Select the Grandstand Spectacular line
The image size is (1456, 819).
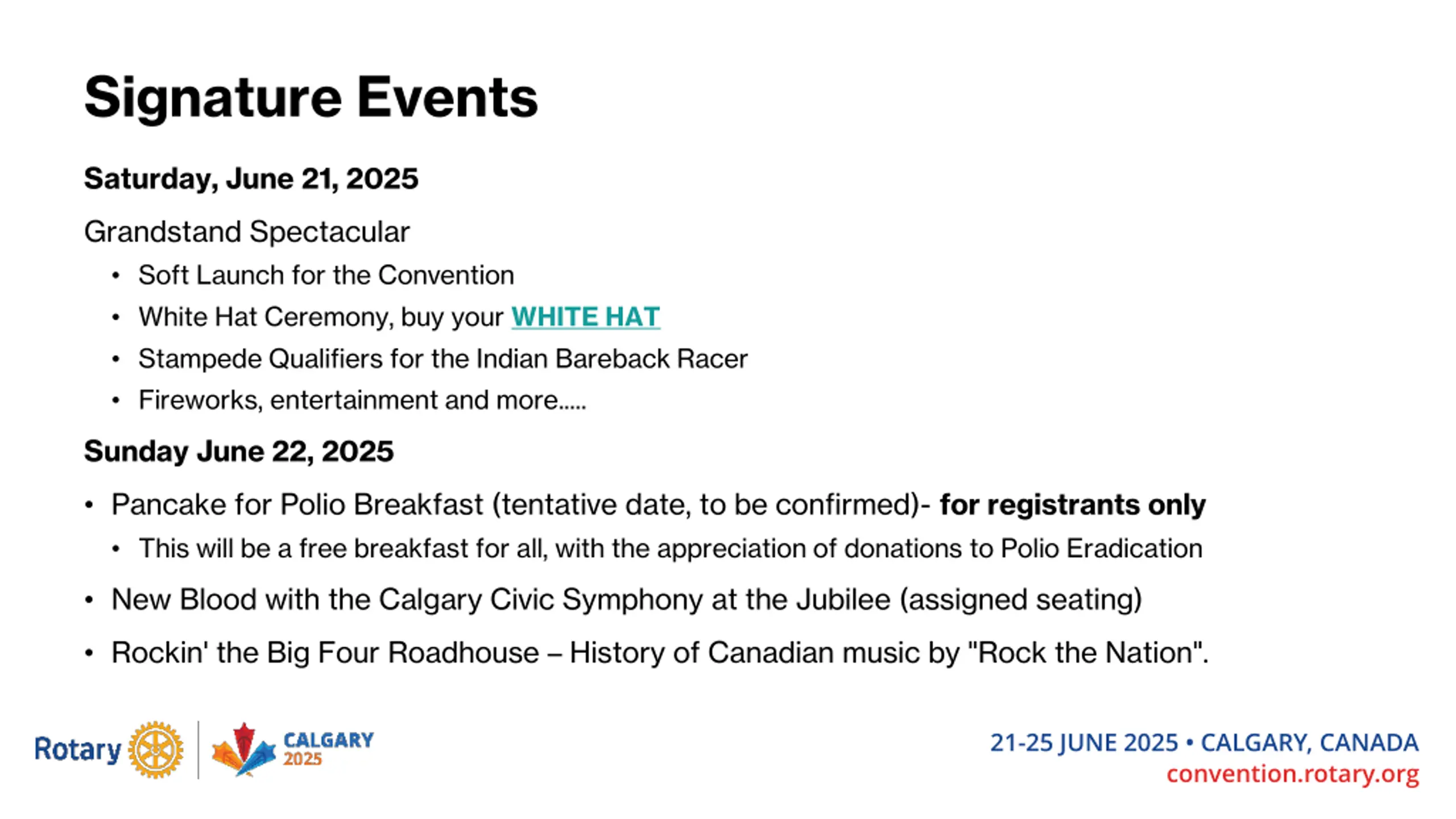(x=247, y=231)
